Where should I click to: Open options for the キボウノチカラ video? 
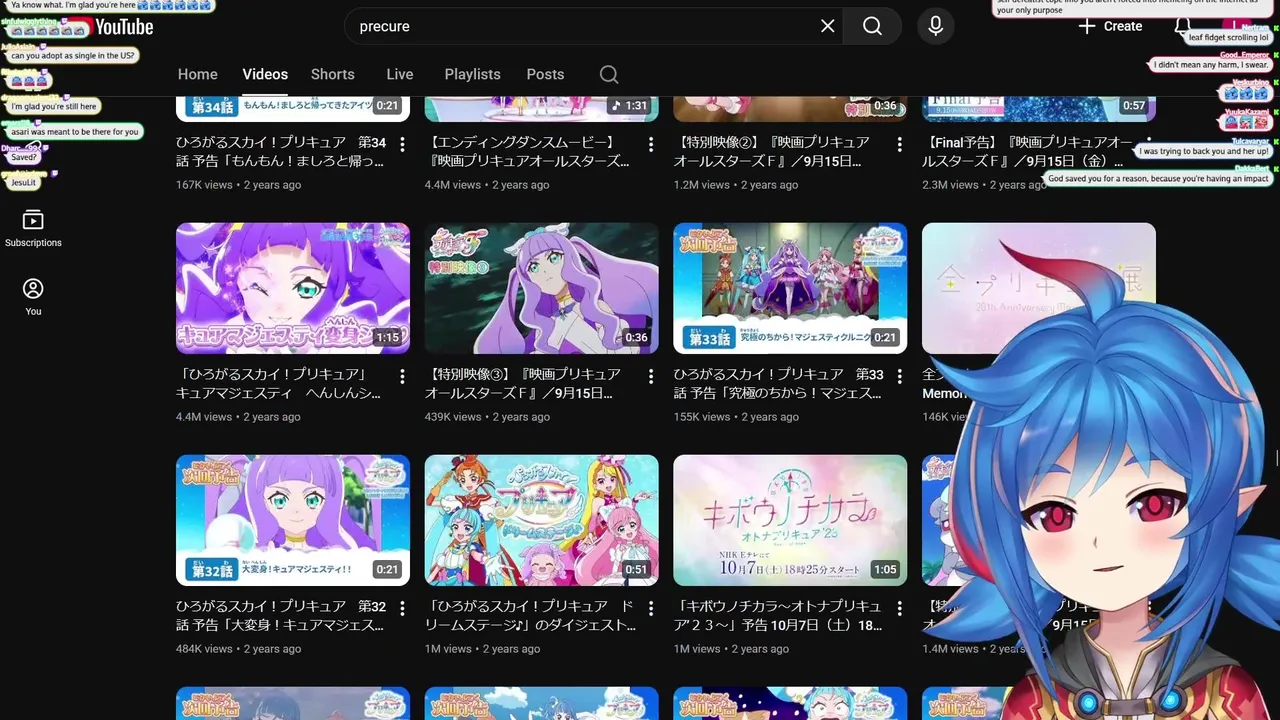click(x=900, y=609)
